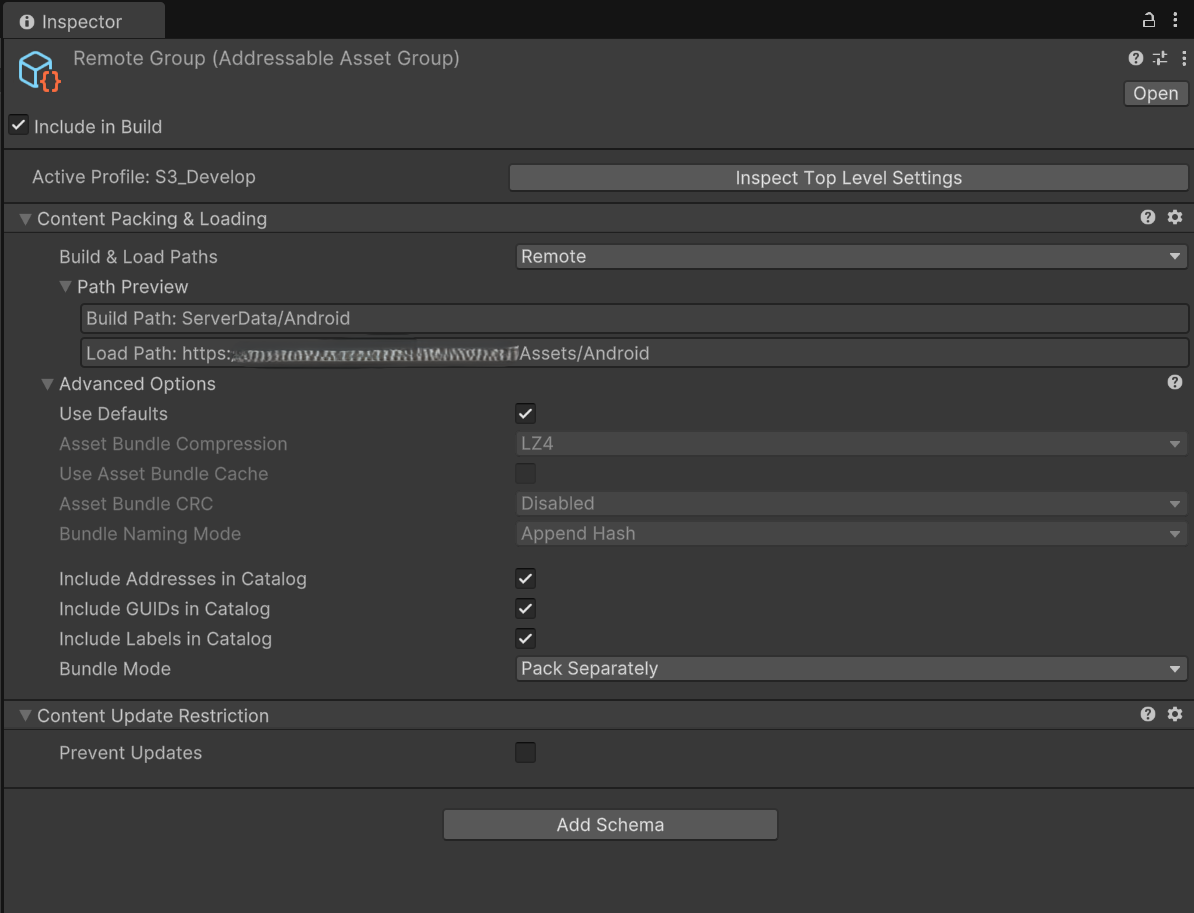This screenshot has height=913, width=1194.
Task: Toggle Include in Build checkbox
Action: tap(19, 125)
